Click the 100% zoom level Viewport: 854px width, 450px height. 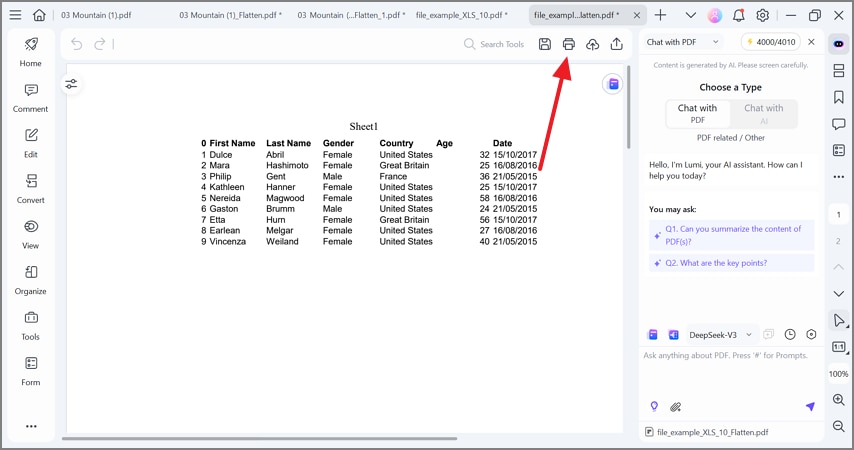coord(839,374)
